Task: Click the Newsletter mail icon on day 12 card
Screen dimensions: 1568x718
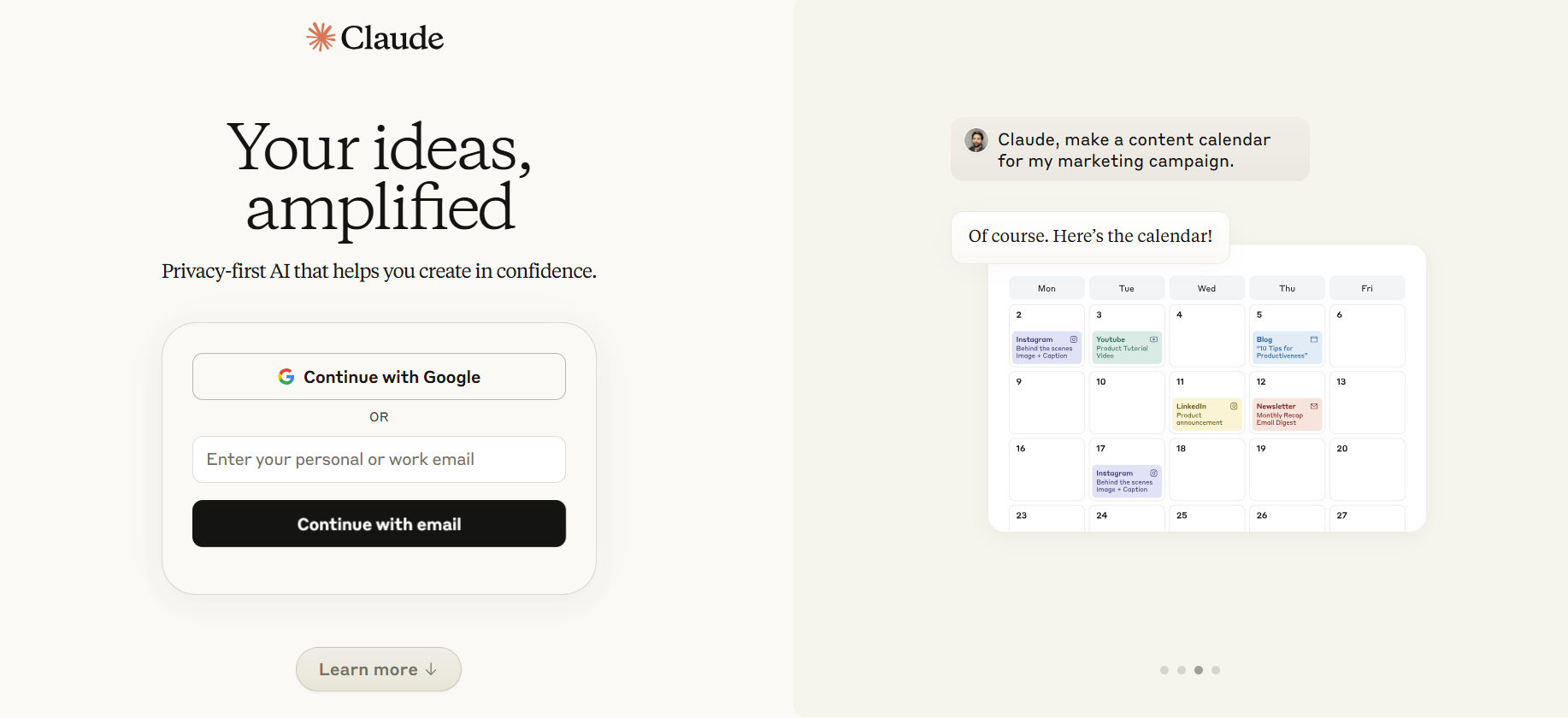Action: pyautogui.click(x=1314, y=406)
